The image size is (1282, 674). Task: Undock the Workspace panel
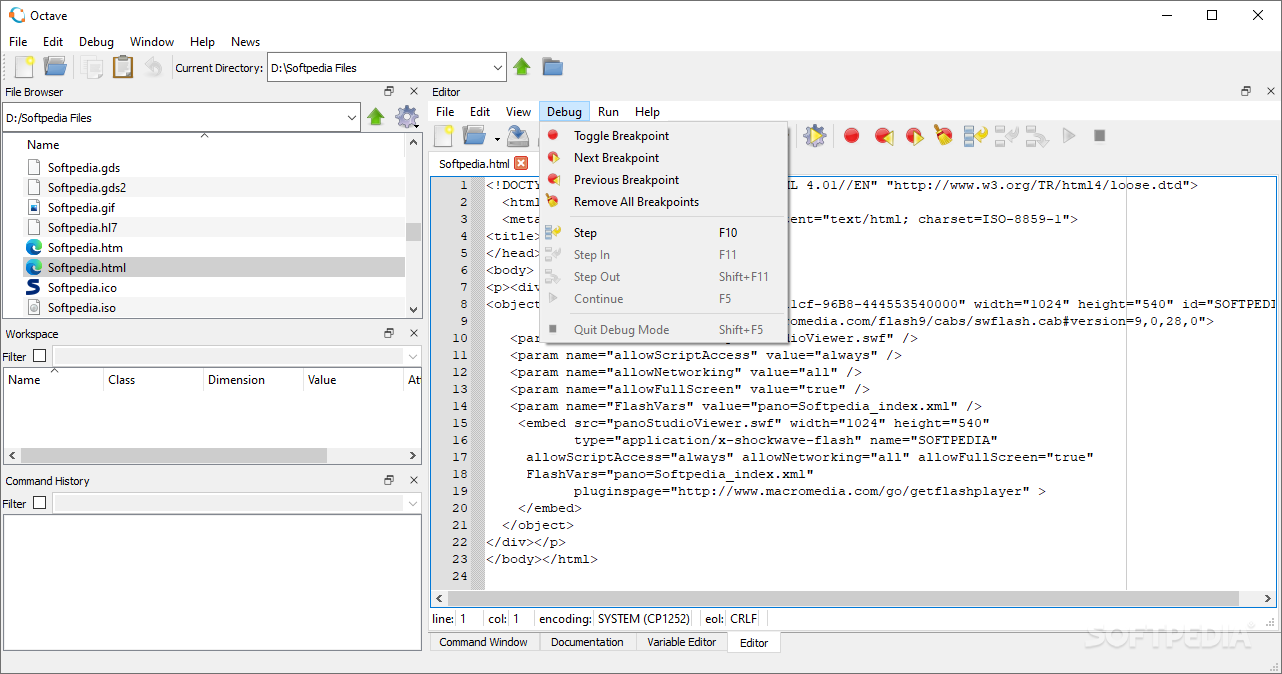point(389,334)
